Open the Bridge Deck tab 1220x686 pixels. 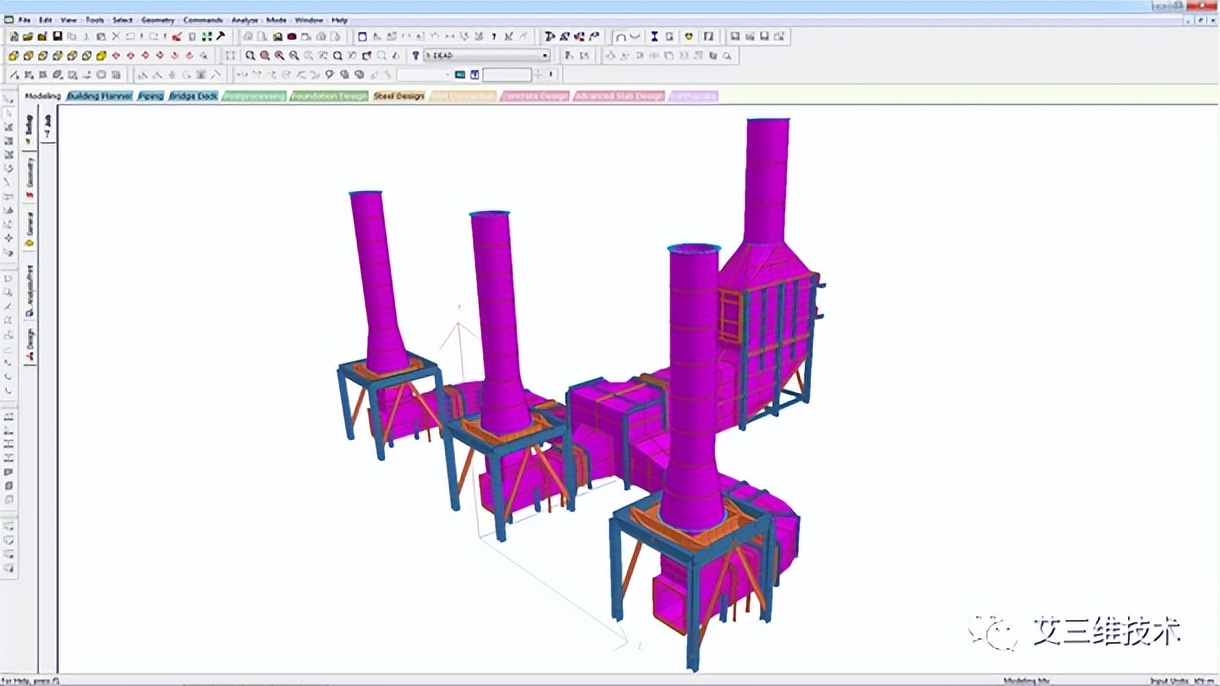click(x=193, y=96)
